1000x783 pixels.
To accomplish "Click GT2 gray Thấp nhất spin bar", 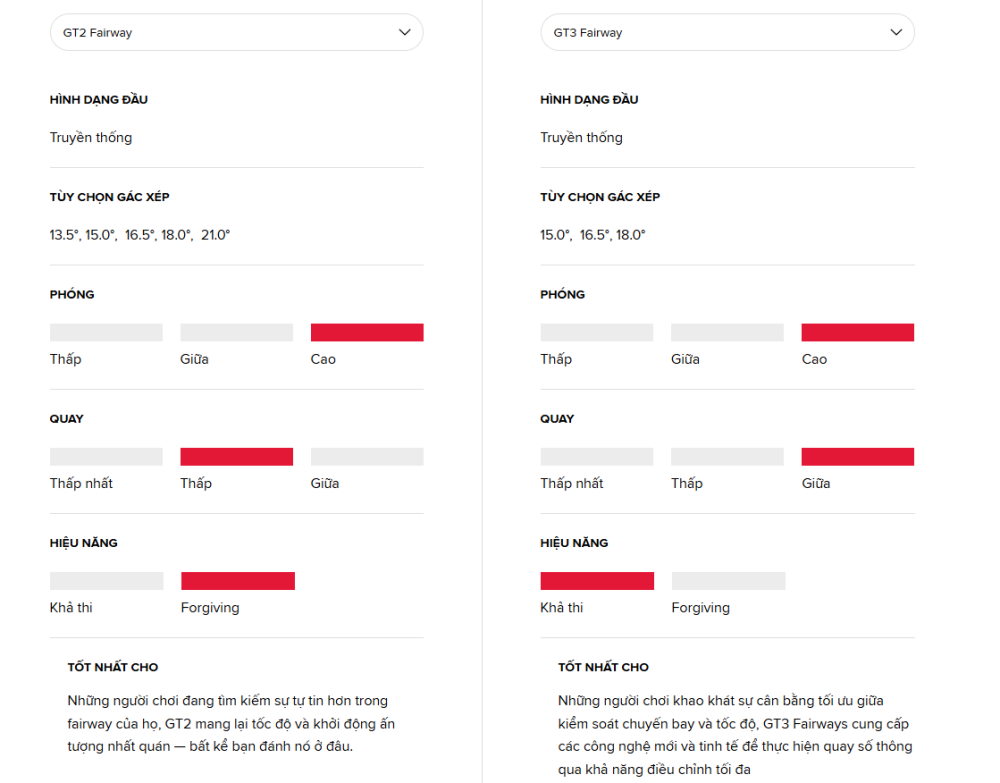I will pos(106,457).
